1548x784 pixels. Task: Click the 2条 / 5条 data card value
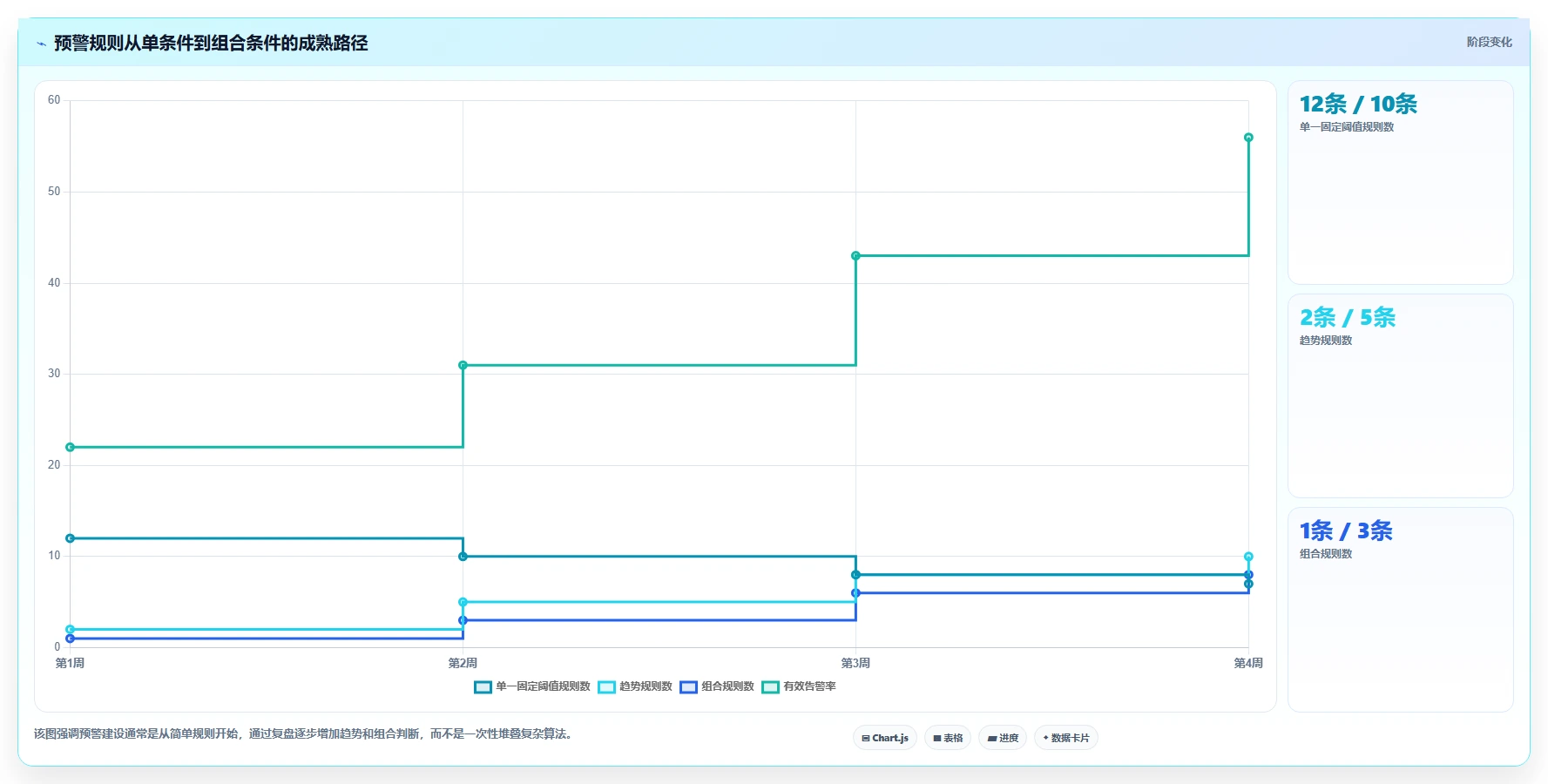pyautogui.click(x=1348, y=318)
